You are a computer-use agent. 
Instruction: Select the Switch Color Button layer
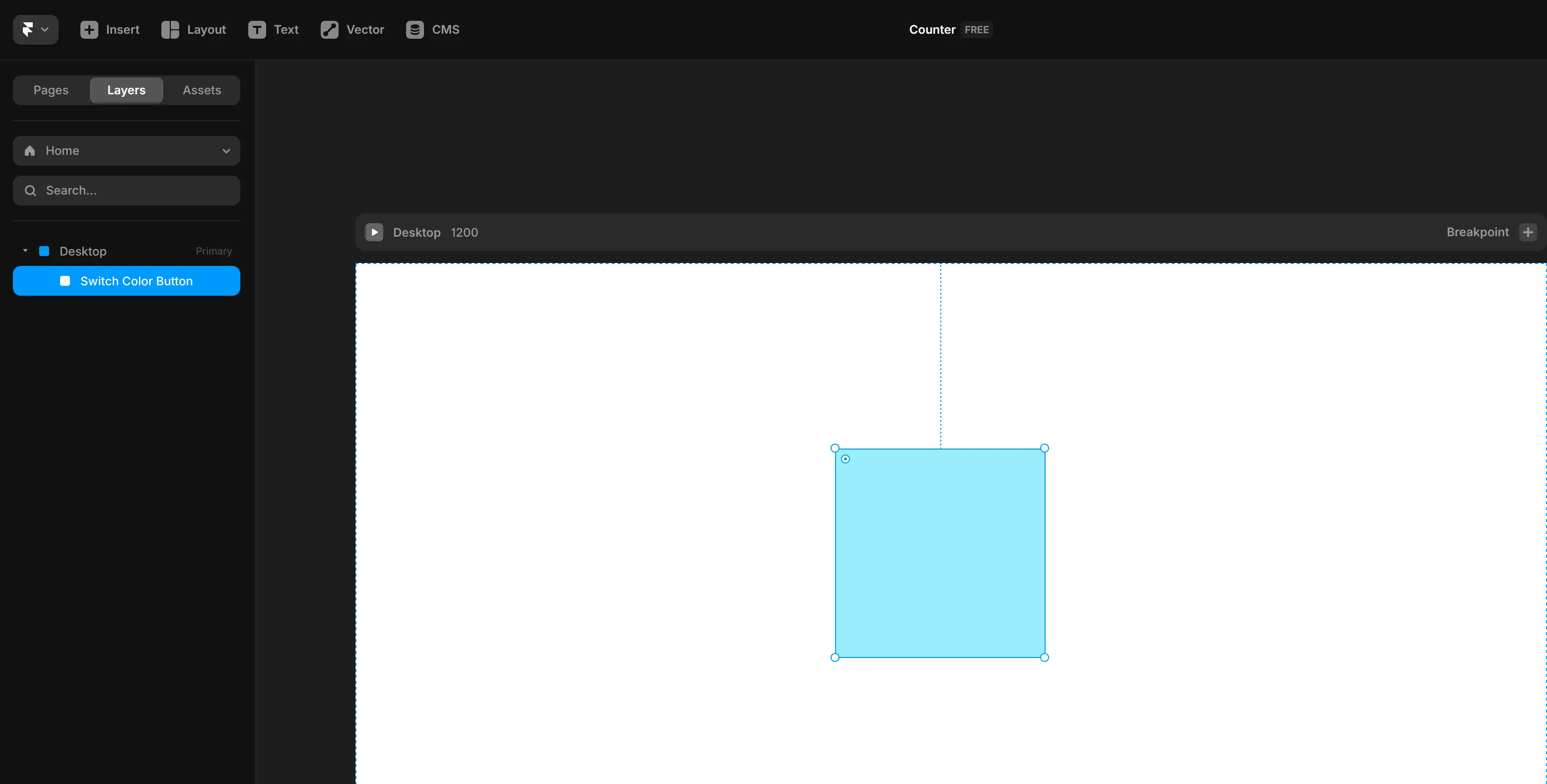(x=126, y=281)
